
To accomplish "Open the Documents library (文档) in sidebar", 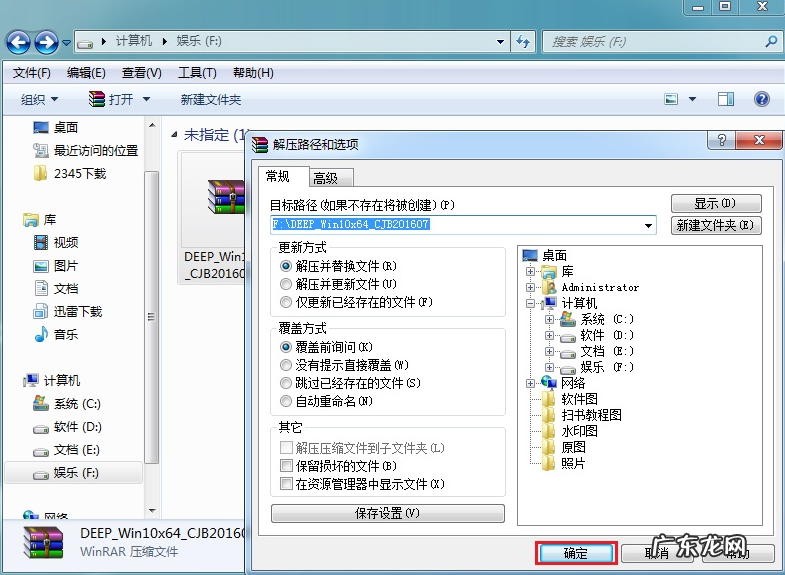I will point(56,289).
